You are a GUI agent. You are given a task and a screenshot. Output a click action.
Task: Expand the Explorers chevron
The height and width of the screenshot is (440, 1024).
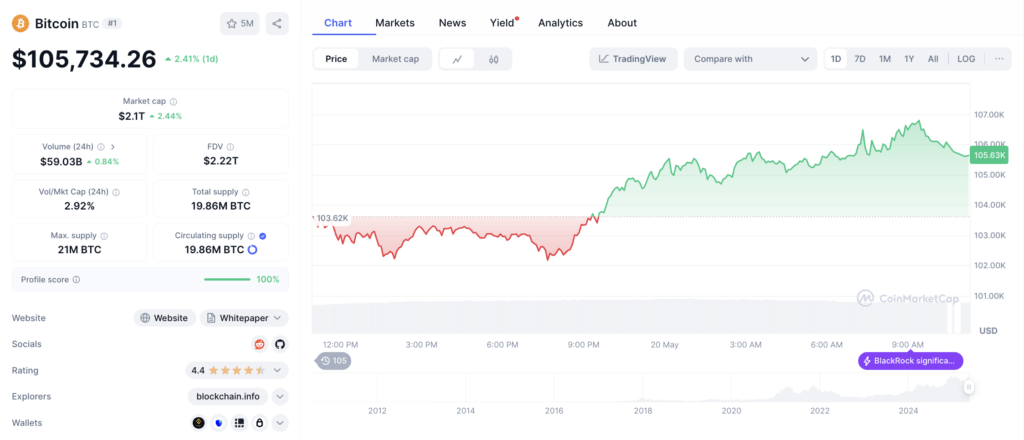pos(280,396)
